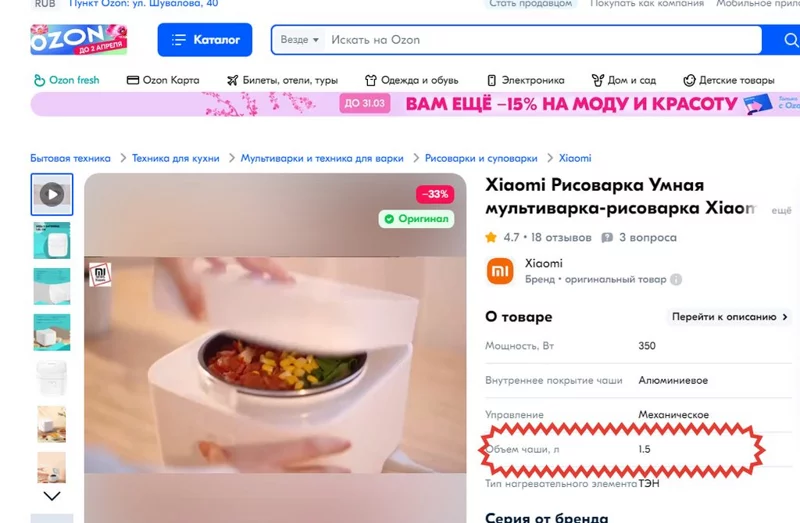The height and width of the screenshot is (523, 800).
Task: Open the info icon next to оригинальный товар
Action: (676, 280)
